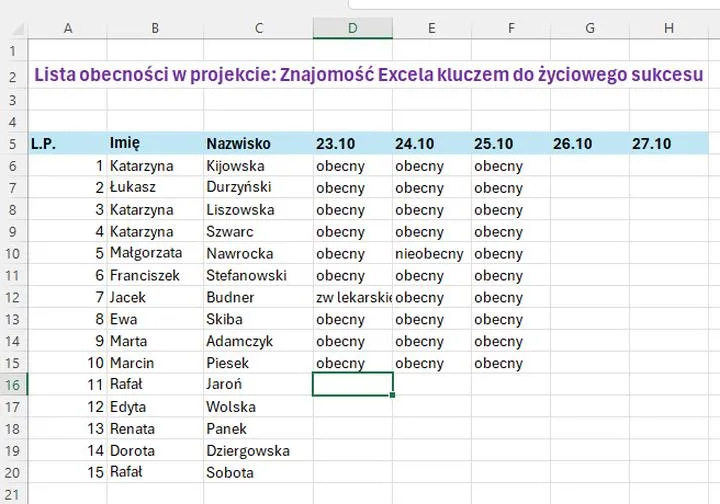
Task: Click the 'zw lekarskie' cell for Budner
Action: pyautogui.click(x=353, y=297)
